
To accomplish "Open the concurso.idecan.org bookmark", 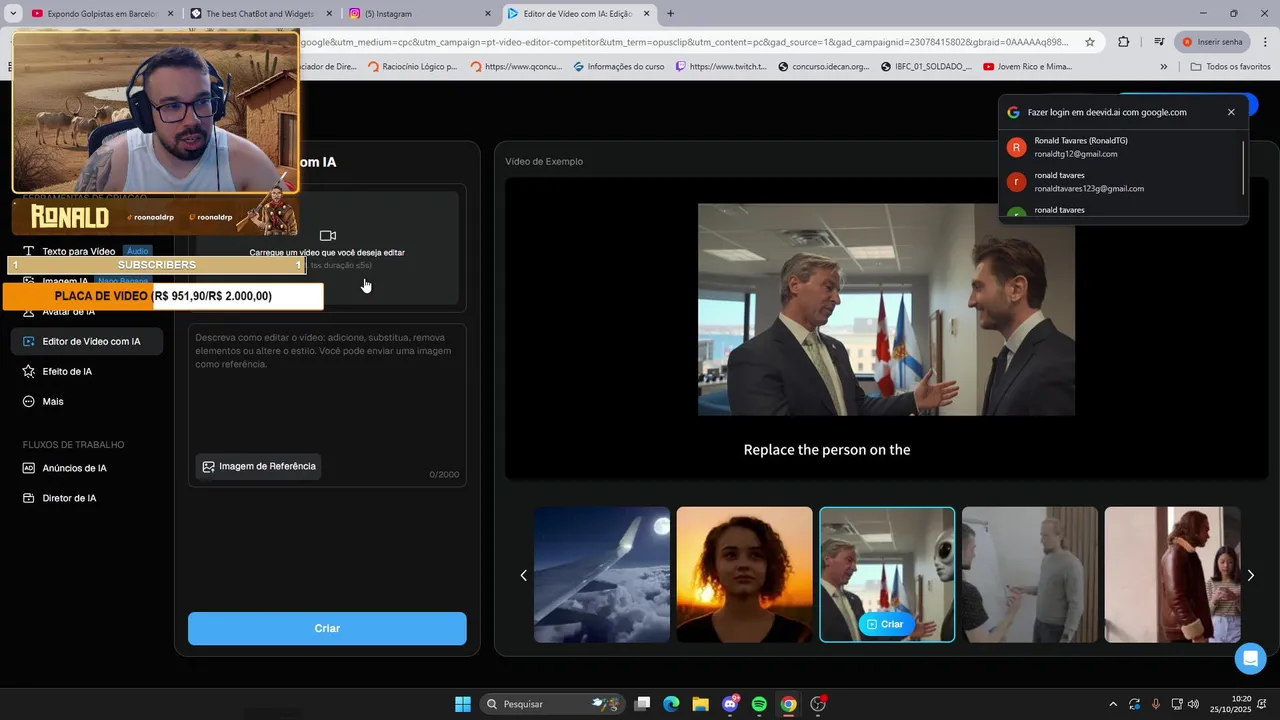I will (x=823, y=67).
